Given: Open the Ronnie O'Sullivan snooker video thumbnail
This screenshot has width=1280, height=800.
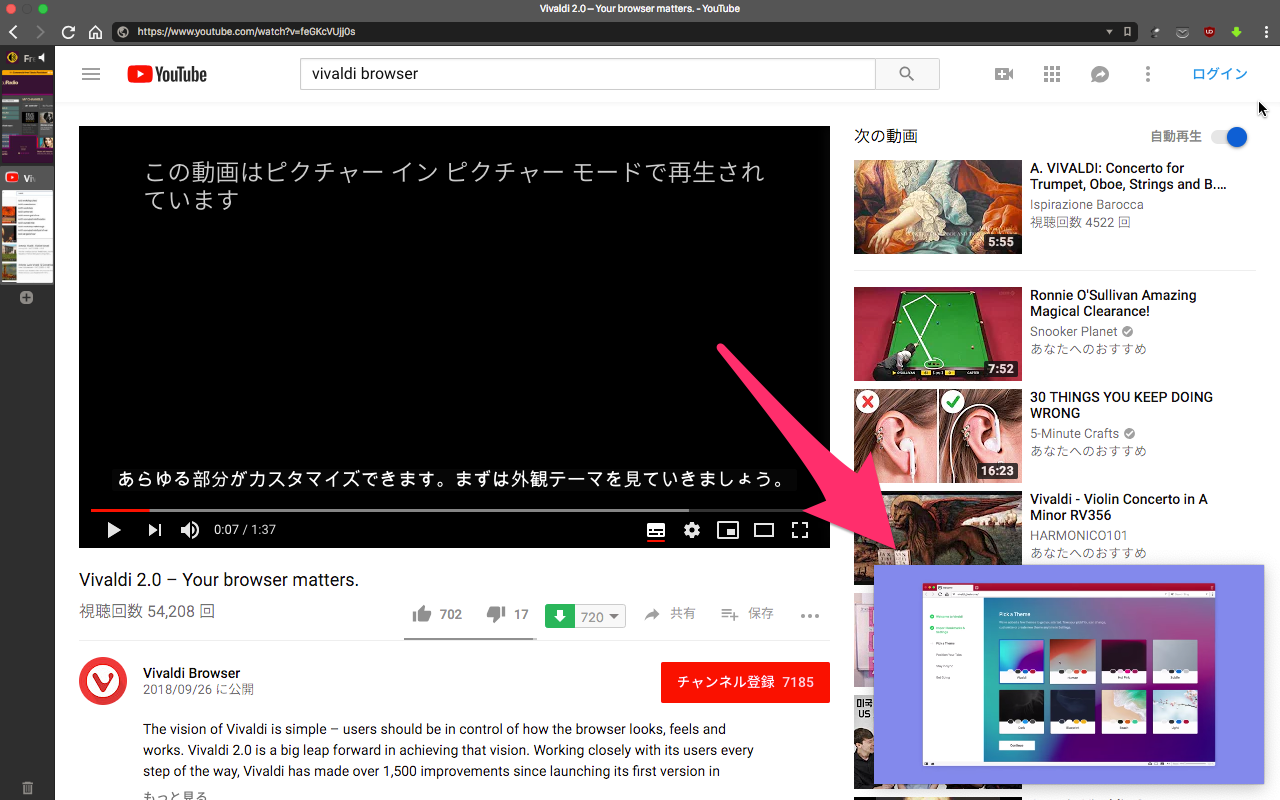Looking at the screenshot, I should (x=938, y=334).
